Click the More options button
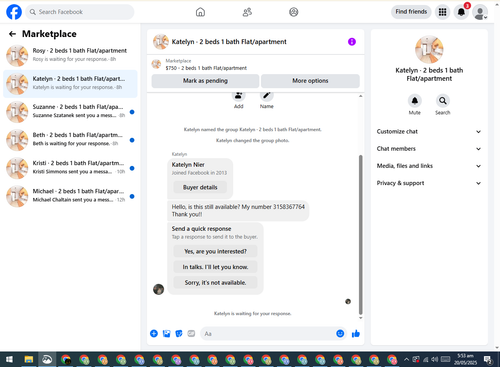The image size is (500, 367). pos(310,81)
